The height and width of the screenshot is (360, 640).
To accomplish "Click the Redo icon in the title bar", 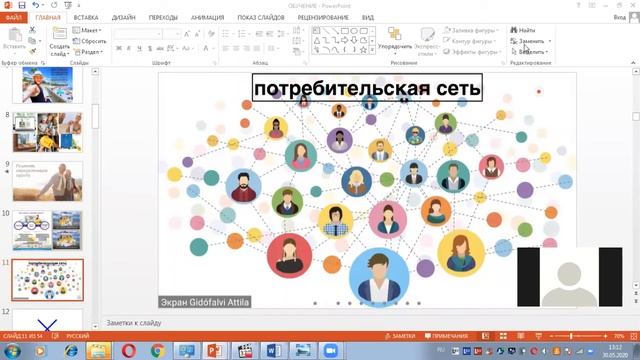I will point(54,5).
